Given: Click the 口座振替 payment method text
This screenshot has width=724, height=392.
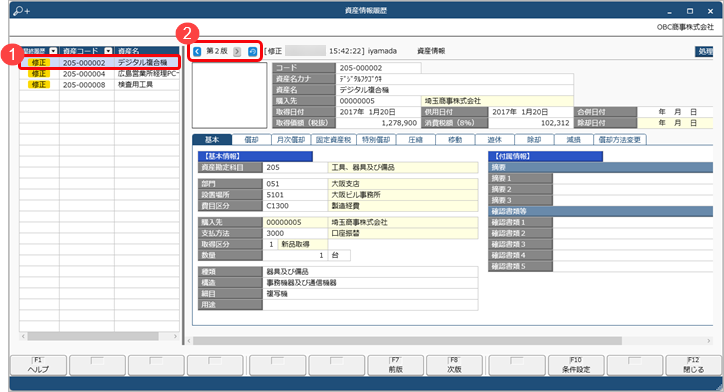Looking at the screenshot, I should [x=345, y=233].
